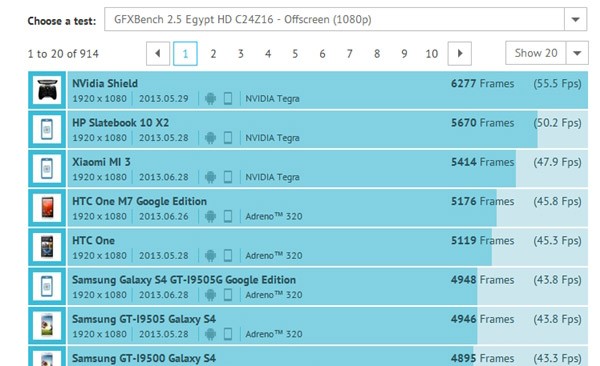Click the HTC One device picture icon
600x366 pixels.
(47, 247)
